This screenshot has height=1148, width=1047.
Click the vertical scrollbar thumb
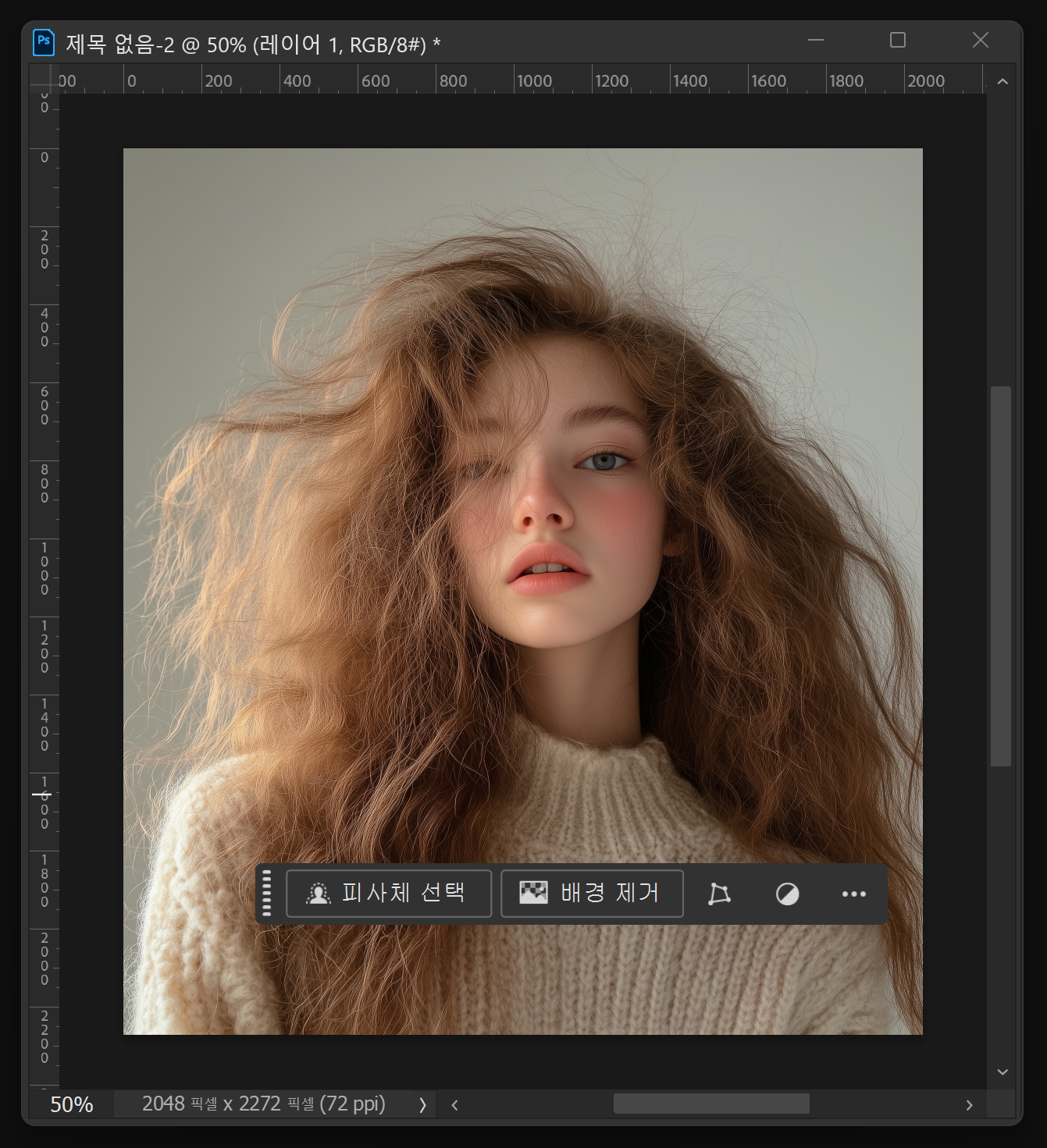1001,576
